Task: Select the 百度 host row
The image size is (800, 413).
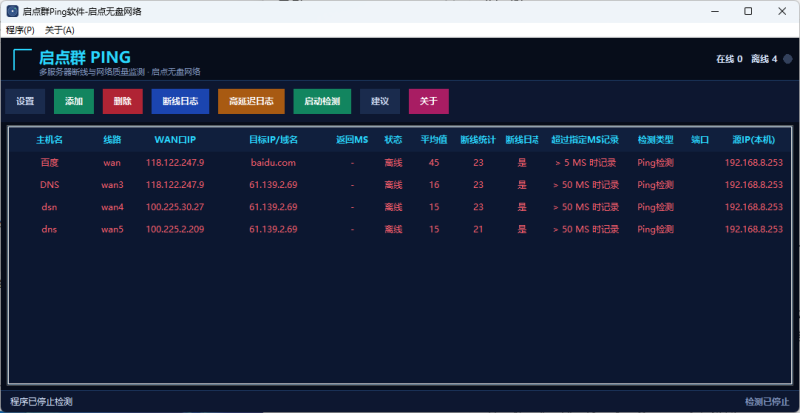Action: click(x=400, y=163)
